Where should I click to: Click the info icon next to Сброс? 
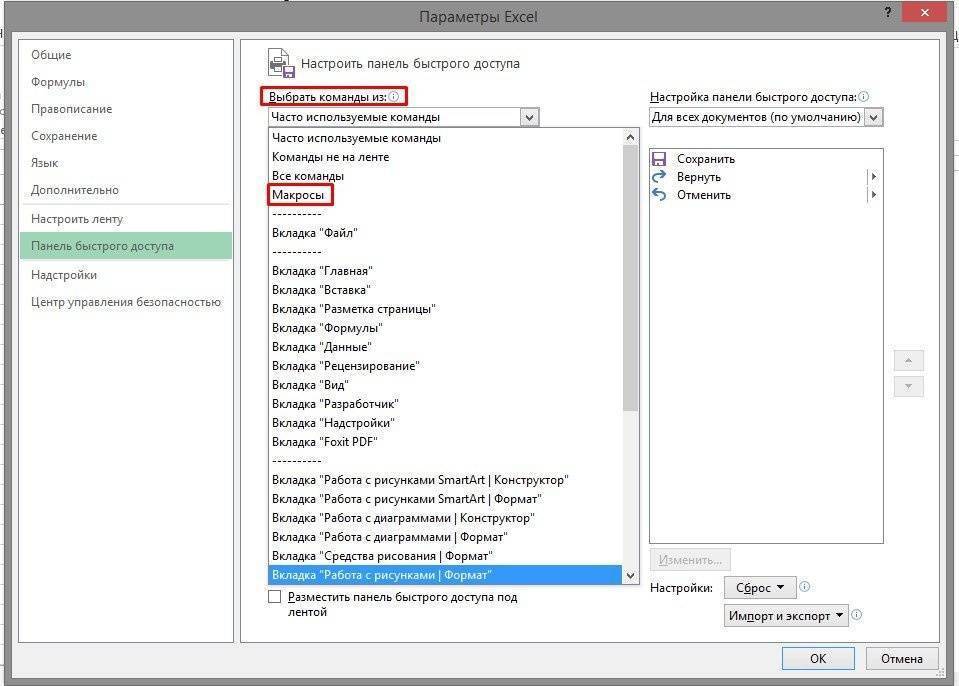tap(805, 588)
